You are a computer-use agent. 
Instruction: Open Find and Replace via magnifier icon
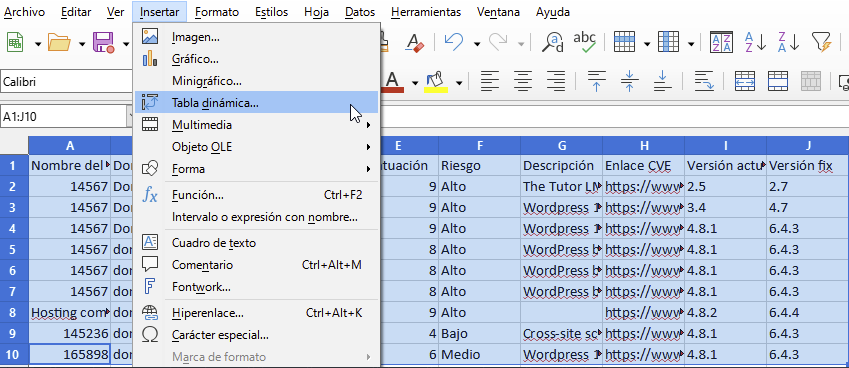click(552, 42)
